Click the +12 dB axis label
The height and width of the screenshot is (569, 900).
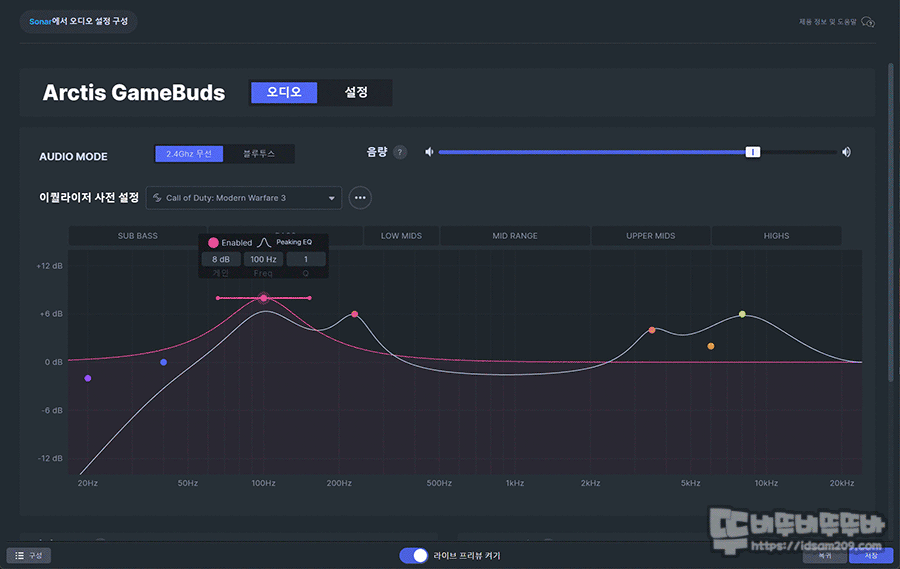click(49, 266)
